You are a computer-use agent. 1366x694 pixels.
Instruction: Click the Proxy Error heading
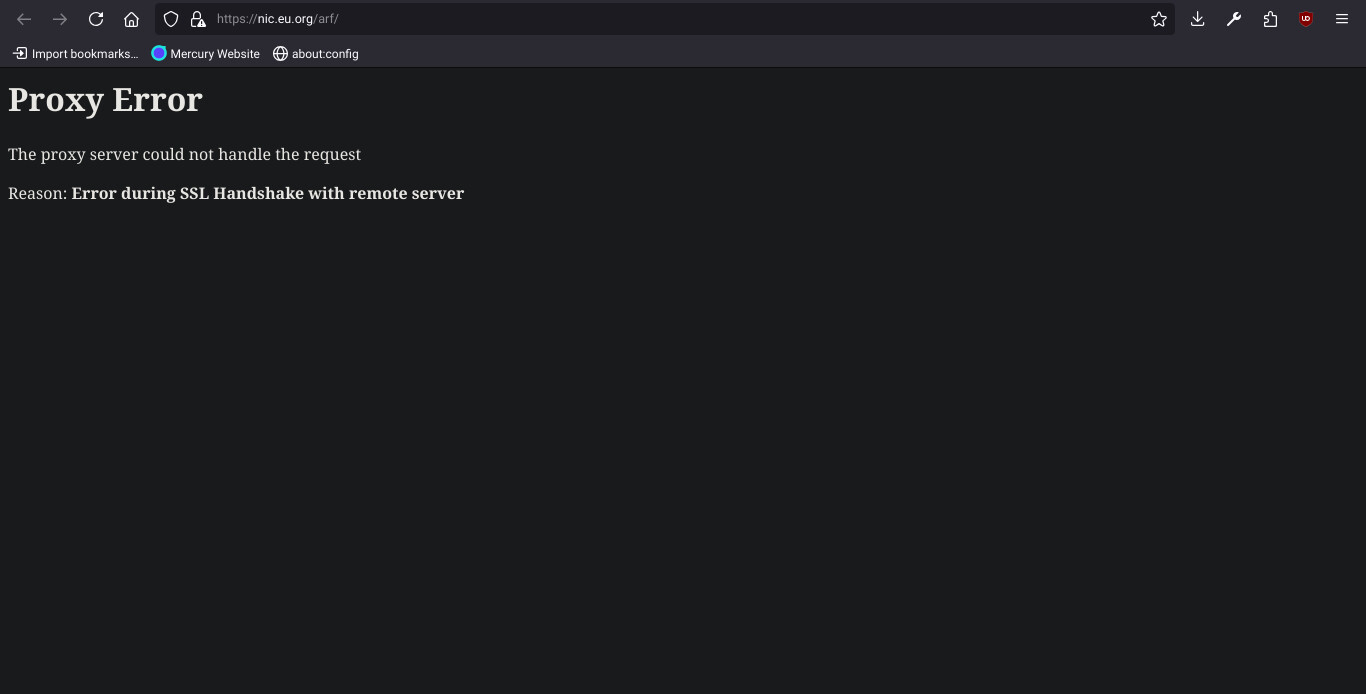pyautogui.click(x=105, y=99)
